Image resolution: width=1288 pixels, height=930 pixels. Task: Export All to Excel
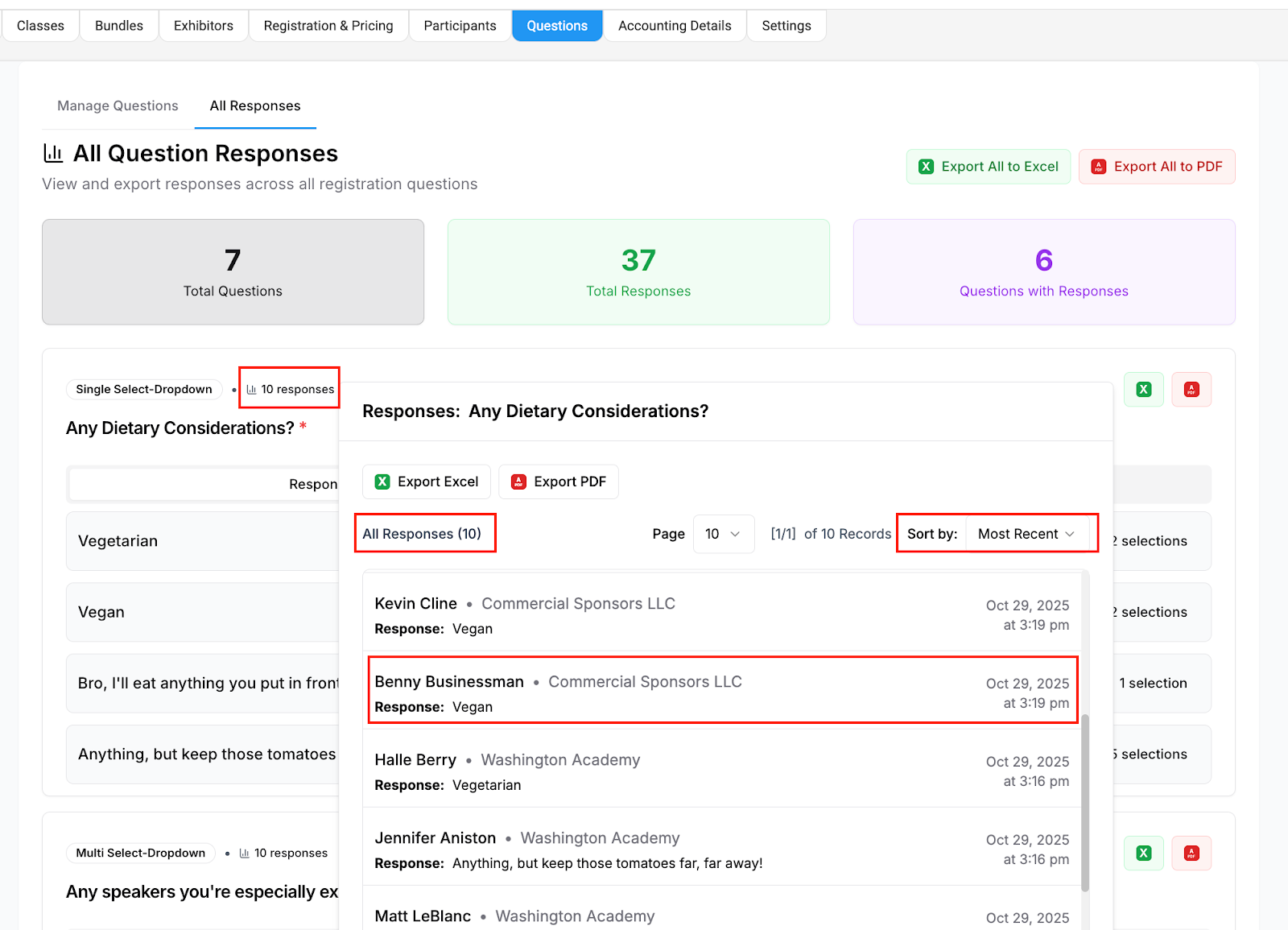988,167
